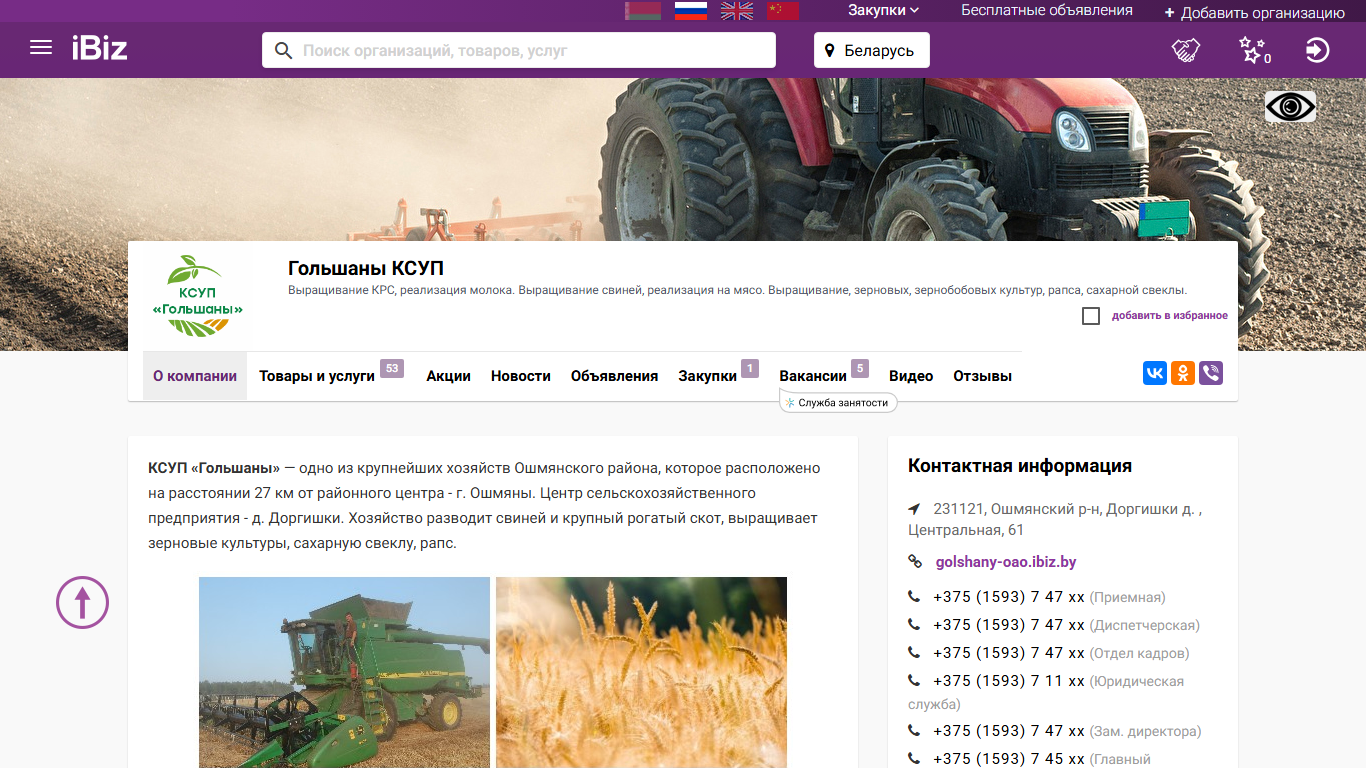The height and width of the screenshot is (768, 1366).
Task: Select the Russian flag language
Action: point(691,11)
